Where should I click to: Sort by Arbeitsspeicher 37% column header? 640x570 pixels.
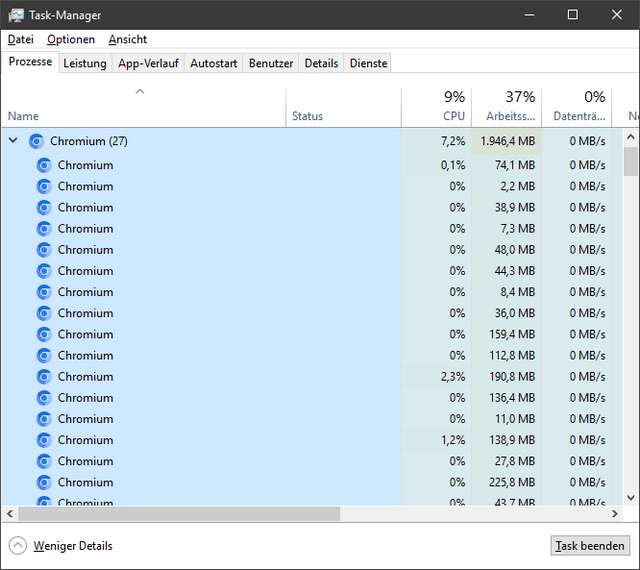tap(507, 108)
